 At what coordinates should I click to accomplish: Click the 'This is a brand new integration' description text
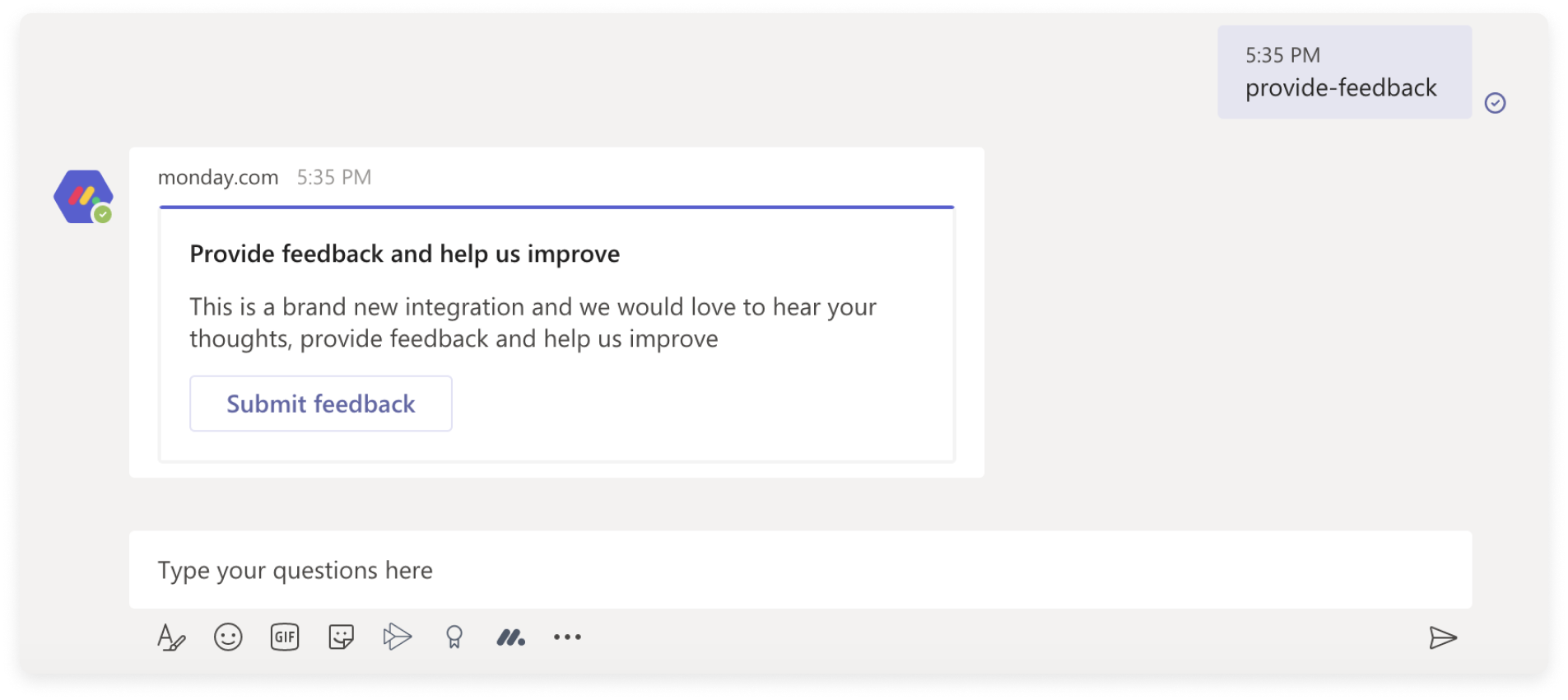click(533, 323)
